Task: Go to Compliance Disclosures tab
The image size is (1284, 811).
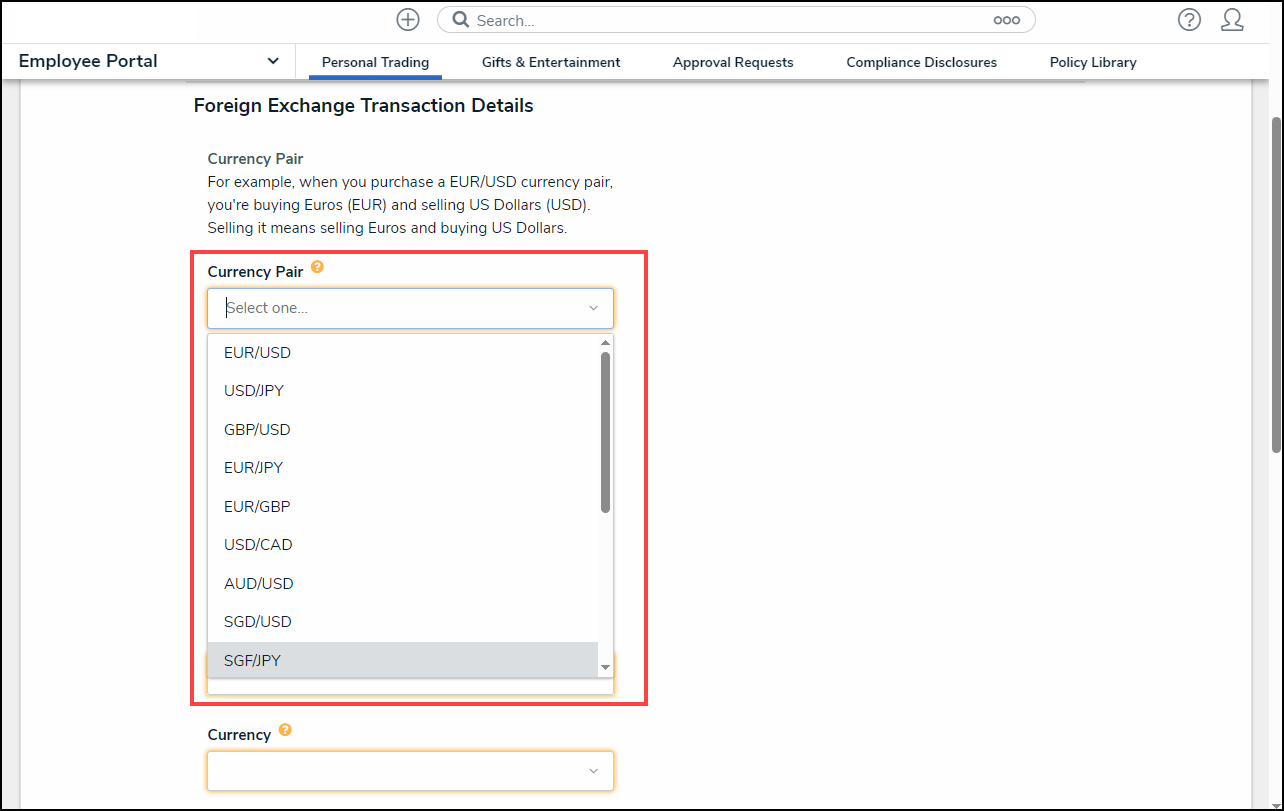Action: (x=921, y=62)
